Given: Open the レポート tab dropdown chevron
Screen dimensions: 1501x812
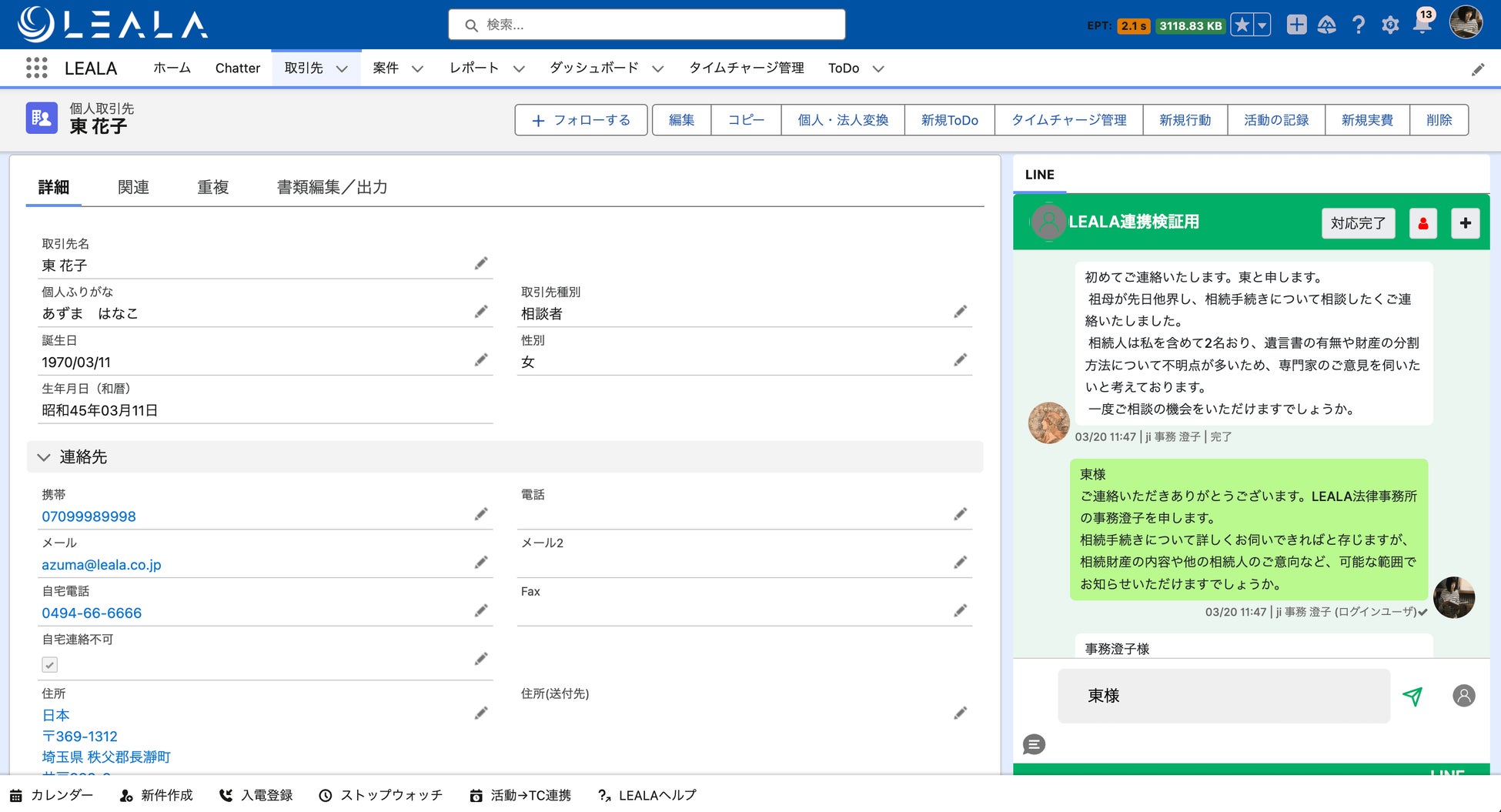Looking at the screenshot, I should pyautogui.click(x=519, y=69).
